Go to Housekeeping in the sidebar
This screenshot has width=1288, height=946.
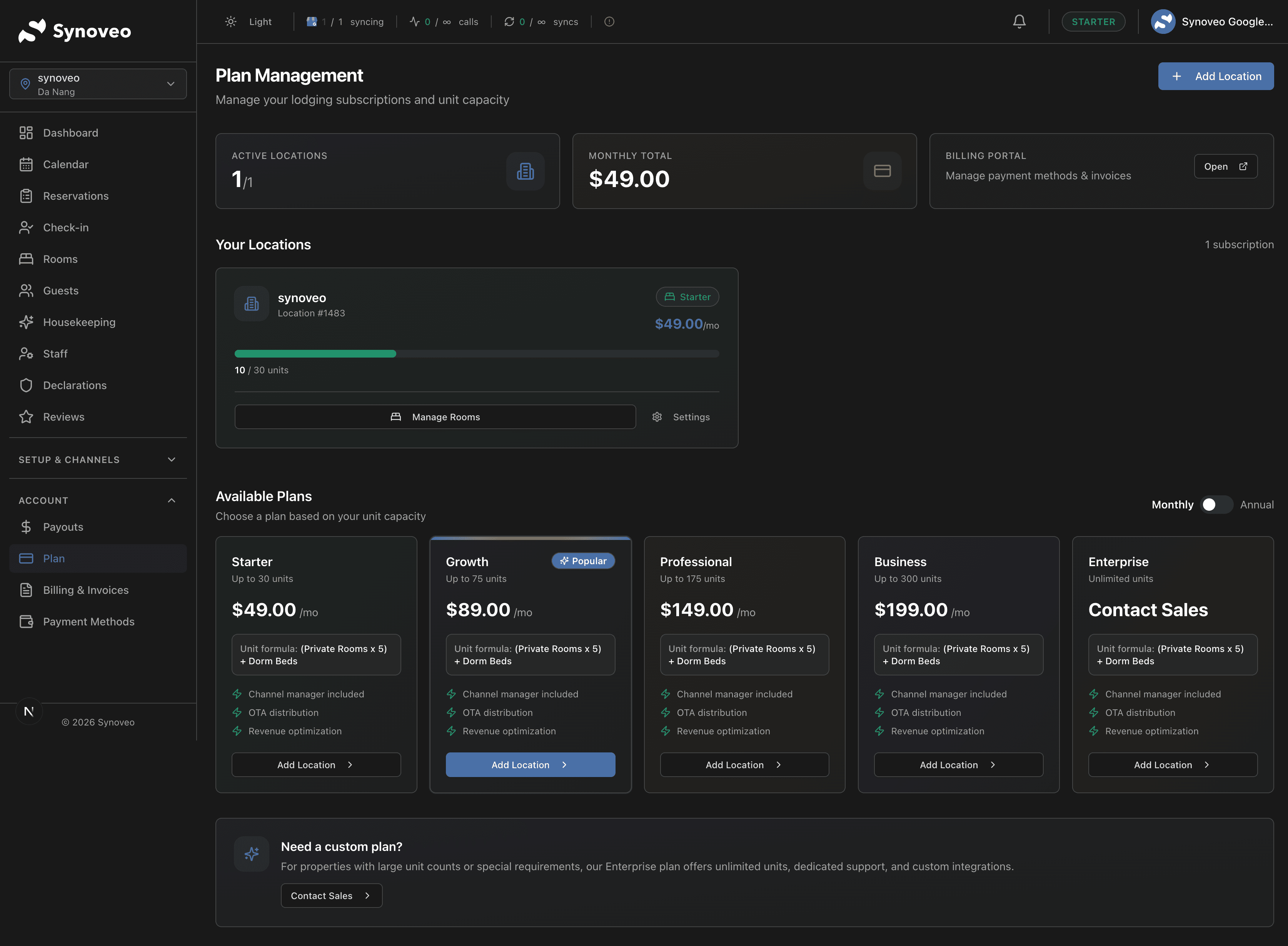tap(79, 323)
